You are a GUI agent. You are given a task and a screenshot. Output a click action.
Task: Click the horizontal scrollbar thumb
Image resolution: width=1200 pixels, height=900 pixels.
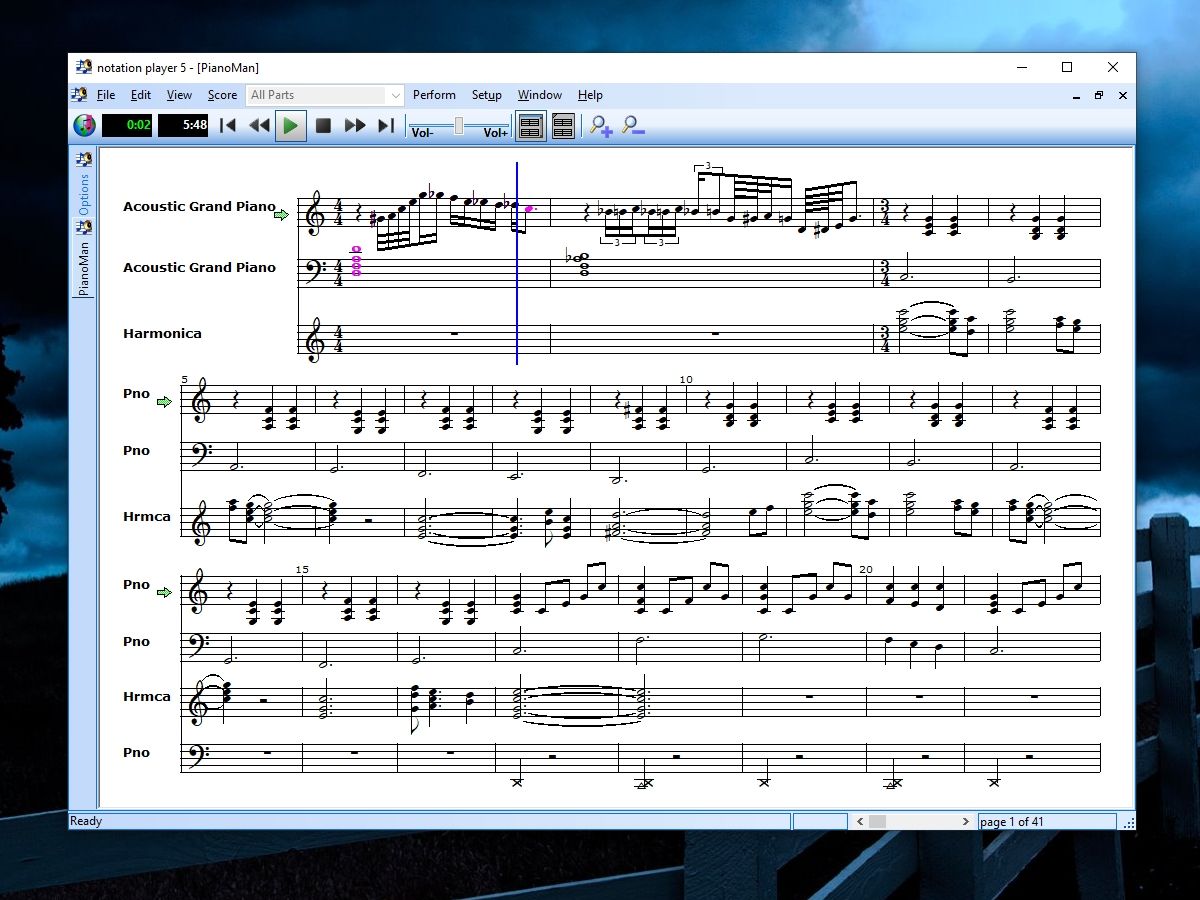pos(877,821)
